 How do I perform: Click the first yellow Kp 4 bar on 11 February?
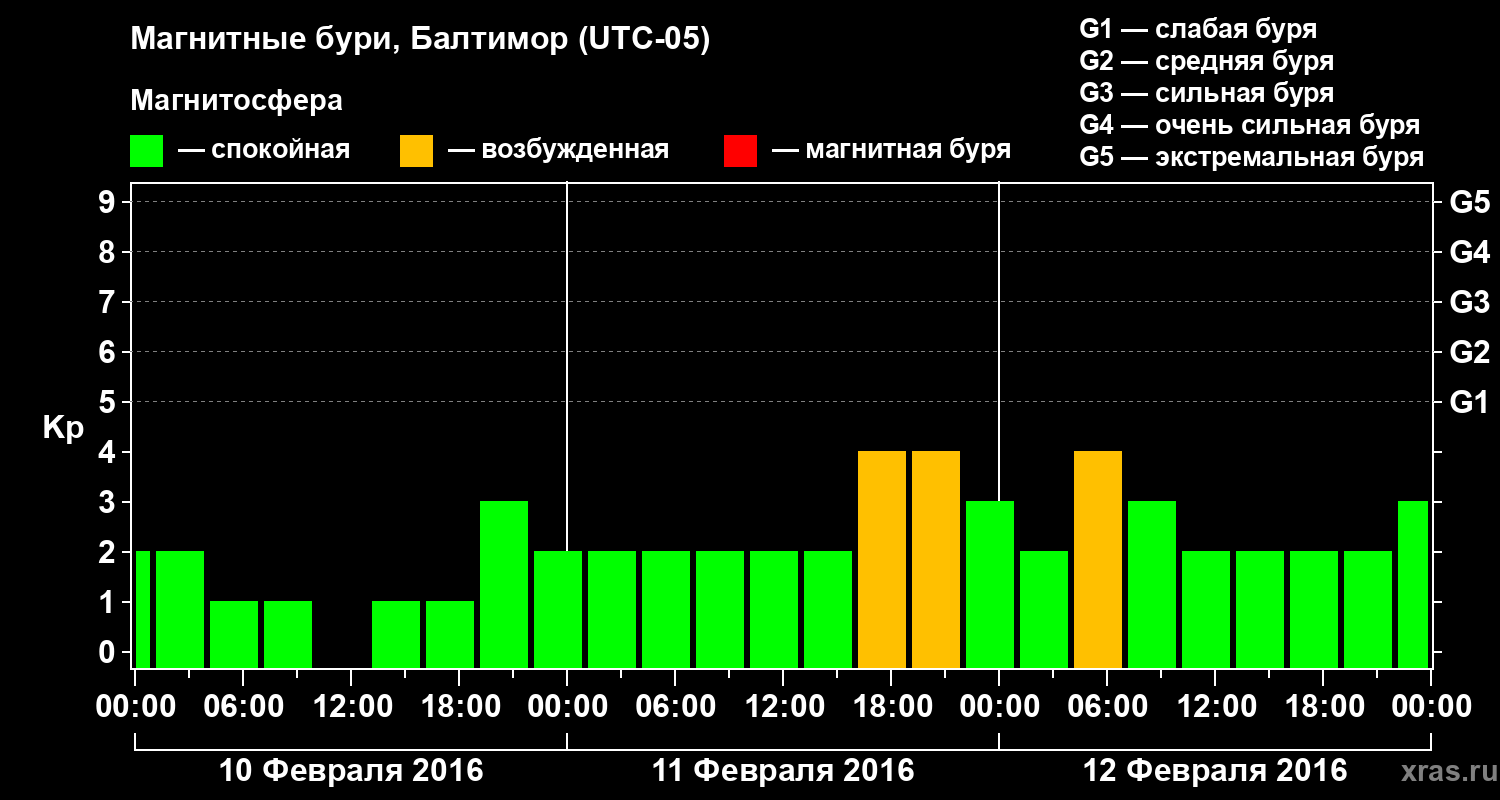pyautogui.click(x=882, y=560)
